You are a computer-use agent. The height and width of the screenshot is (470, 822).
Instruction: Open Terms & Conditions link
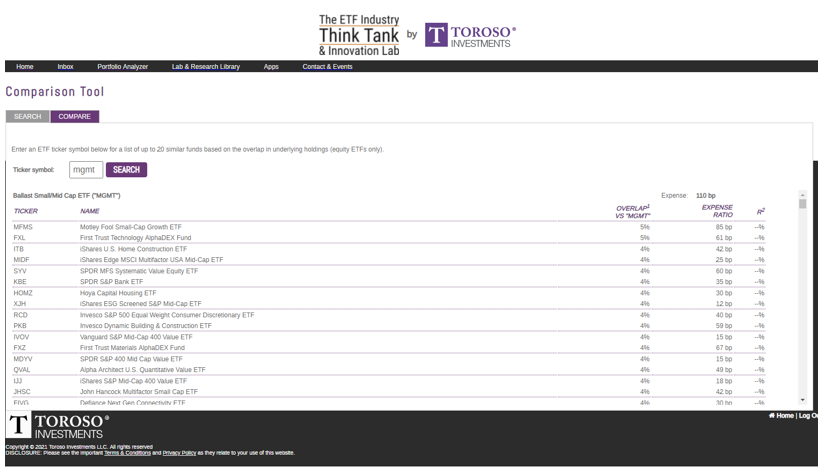127,453
